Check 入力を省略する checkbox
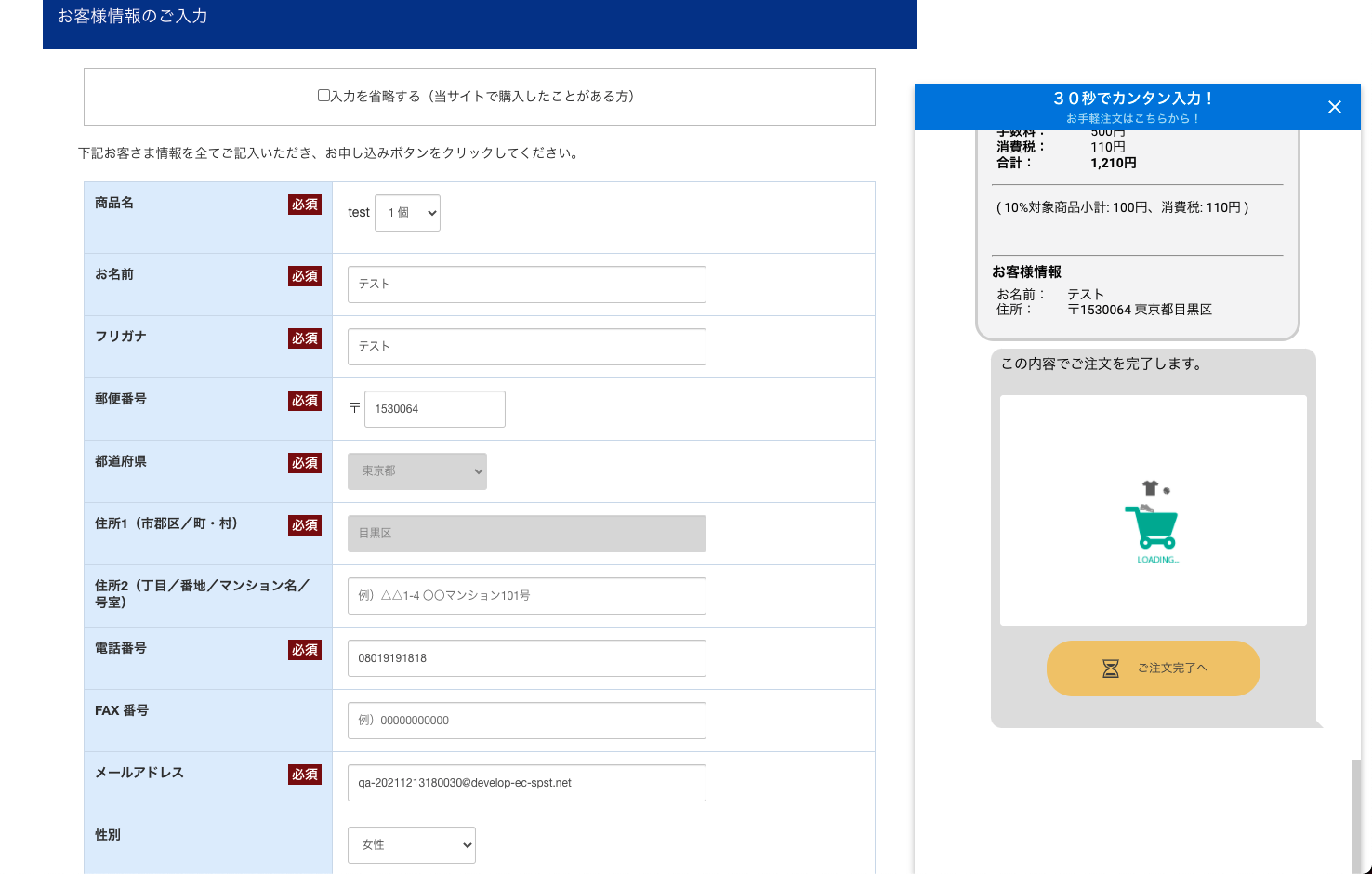Screen dimensions: 1372x874 pyautogui.click(x=323, y=96)
